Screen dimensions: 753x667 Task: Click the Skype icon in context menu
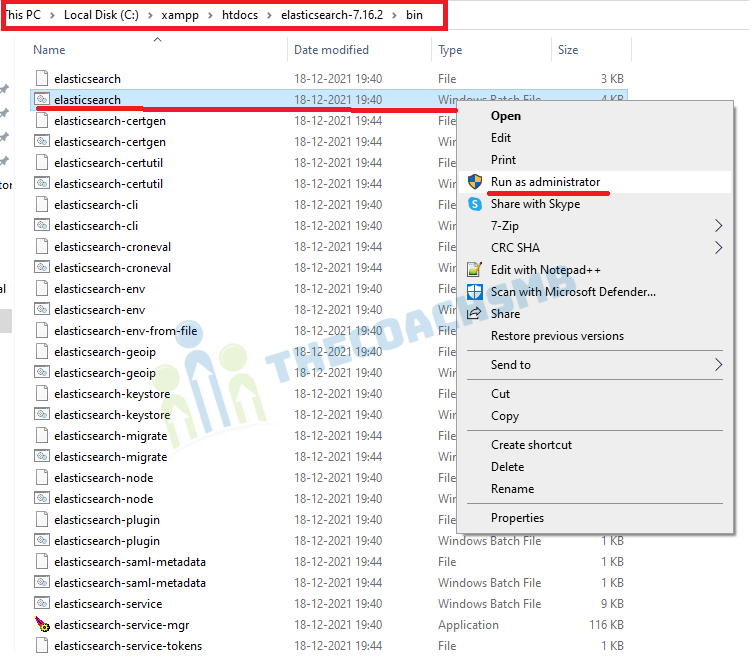[x=474, y=204]
